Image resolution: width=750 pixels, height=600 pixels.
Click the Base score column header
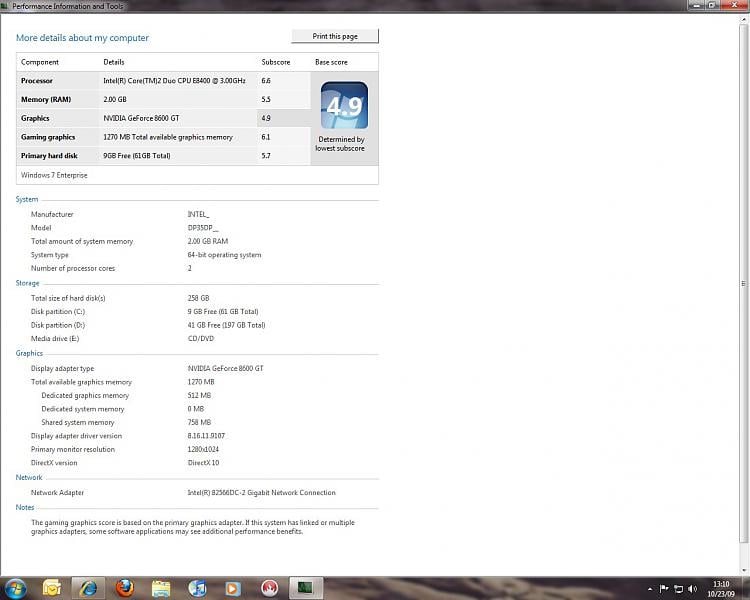(331, 62)
